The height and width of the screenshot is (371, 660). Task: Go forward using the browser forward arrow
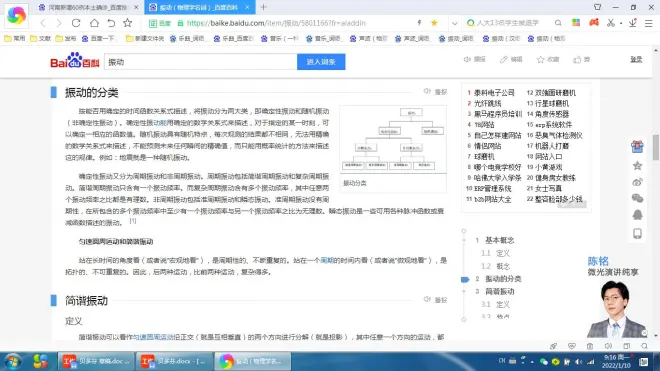tap(59, 23)
